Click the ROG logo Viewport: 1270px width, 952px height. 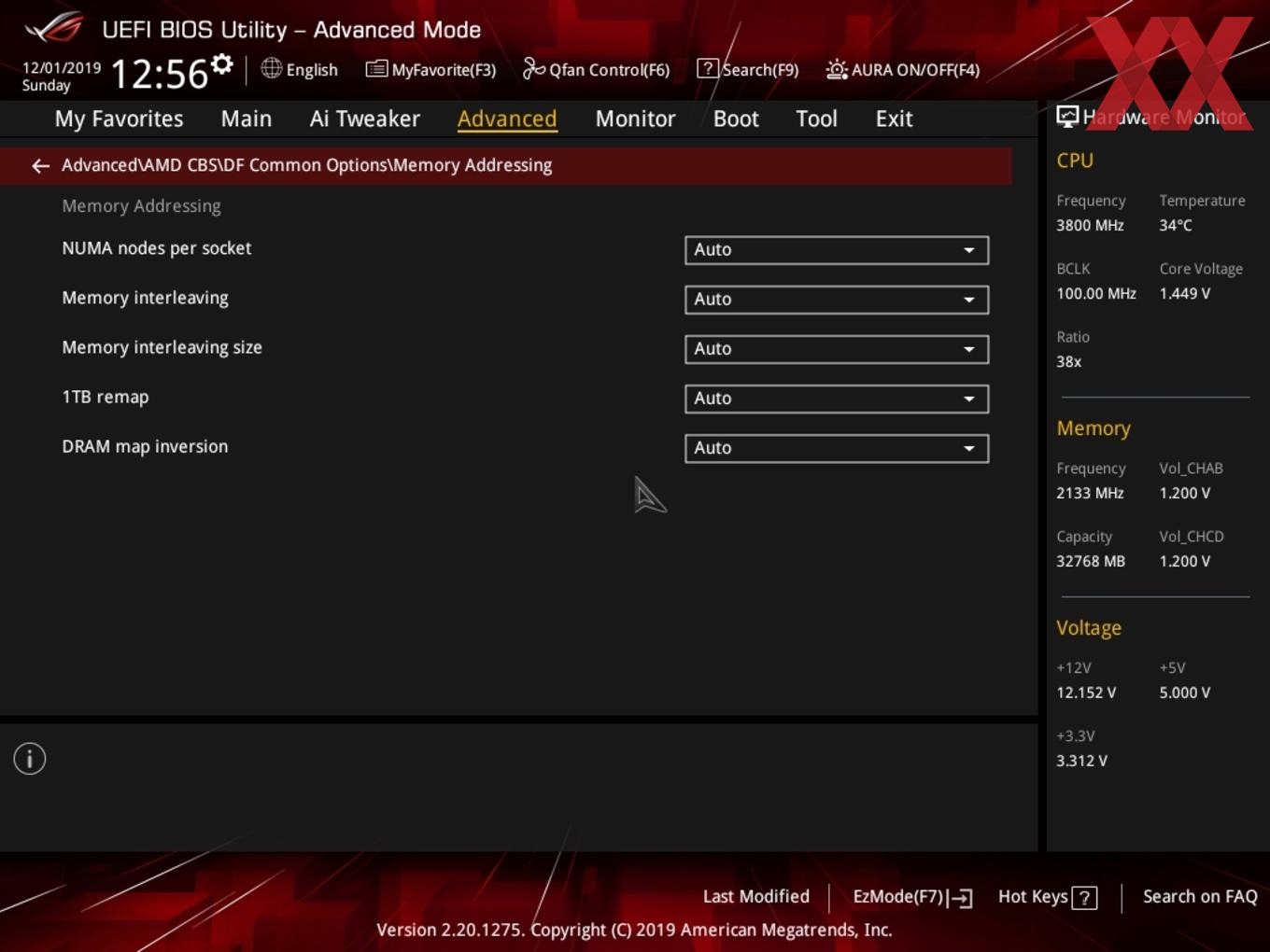click(x=54, y=28)
